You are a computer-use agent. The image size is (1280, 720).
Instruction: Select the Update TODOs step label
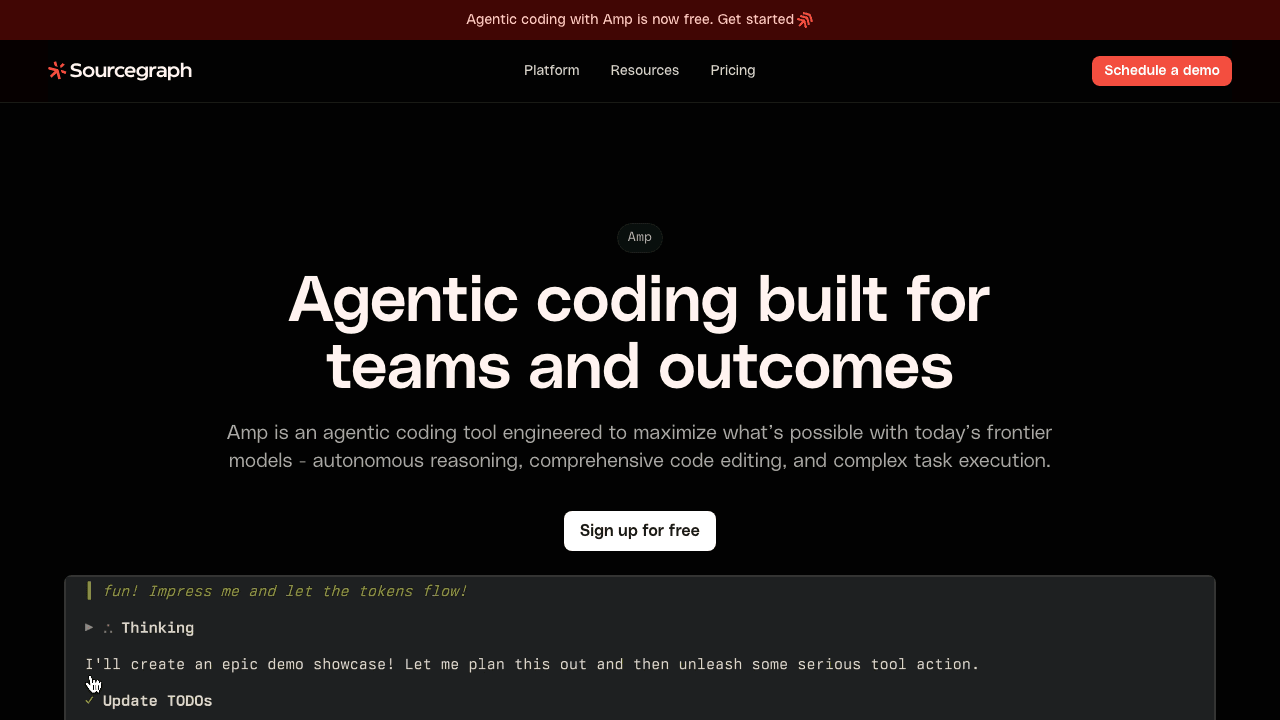click(157, 701)
